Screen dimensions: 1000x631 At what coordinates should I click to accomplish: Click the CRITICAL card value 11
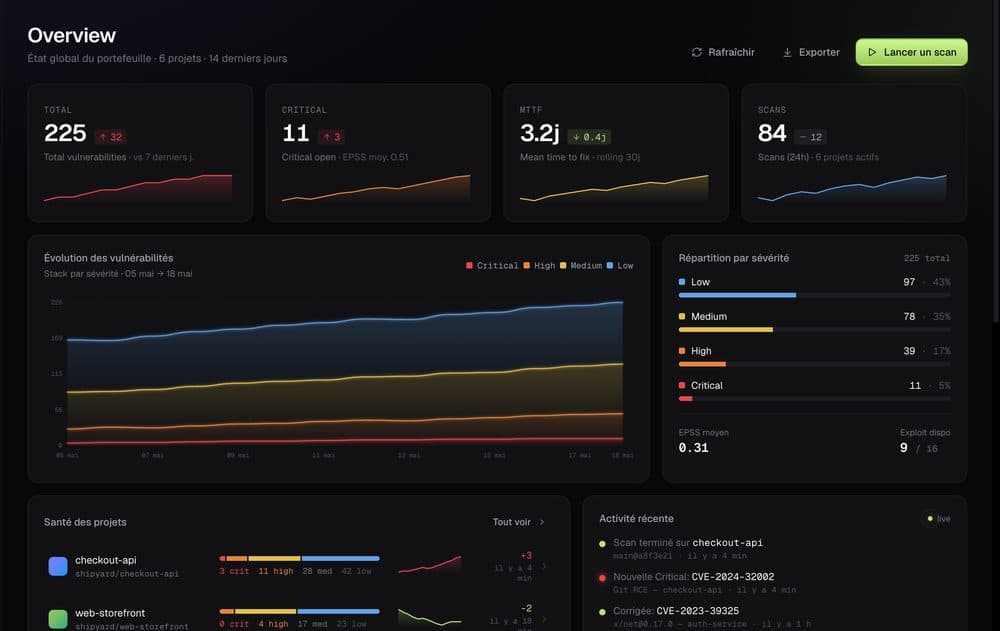(295, 133)
